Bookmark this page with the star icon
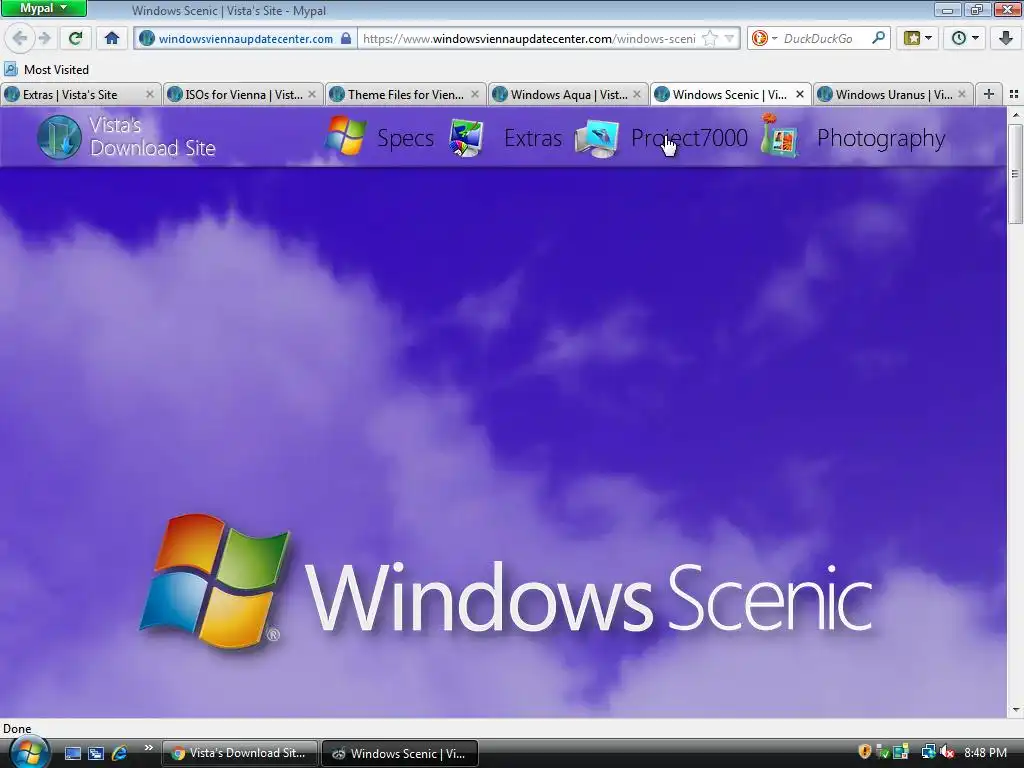 [x=709, y=39]
